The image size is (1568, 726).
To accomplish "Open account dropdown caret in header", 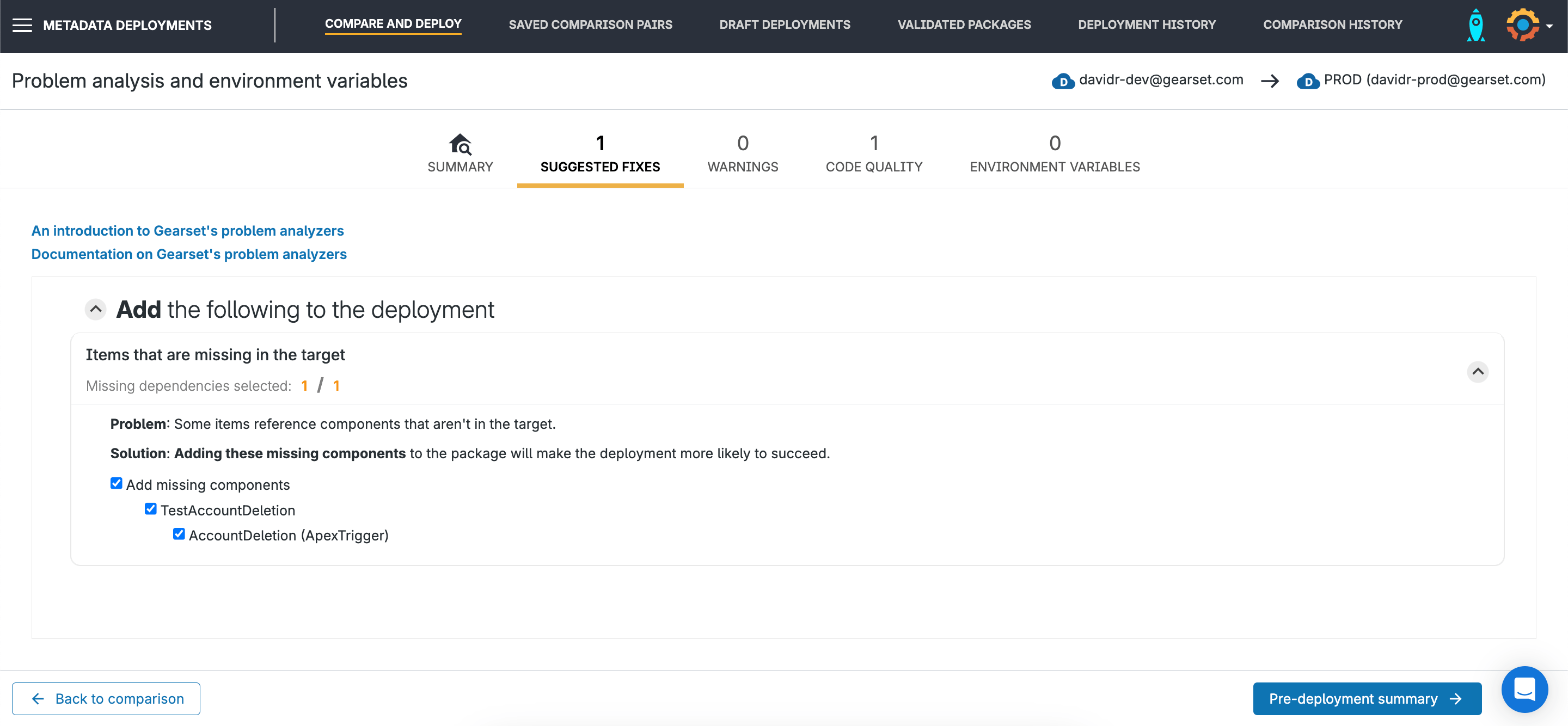I will (x=1549, y=26).
